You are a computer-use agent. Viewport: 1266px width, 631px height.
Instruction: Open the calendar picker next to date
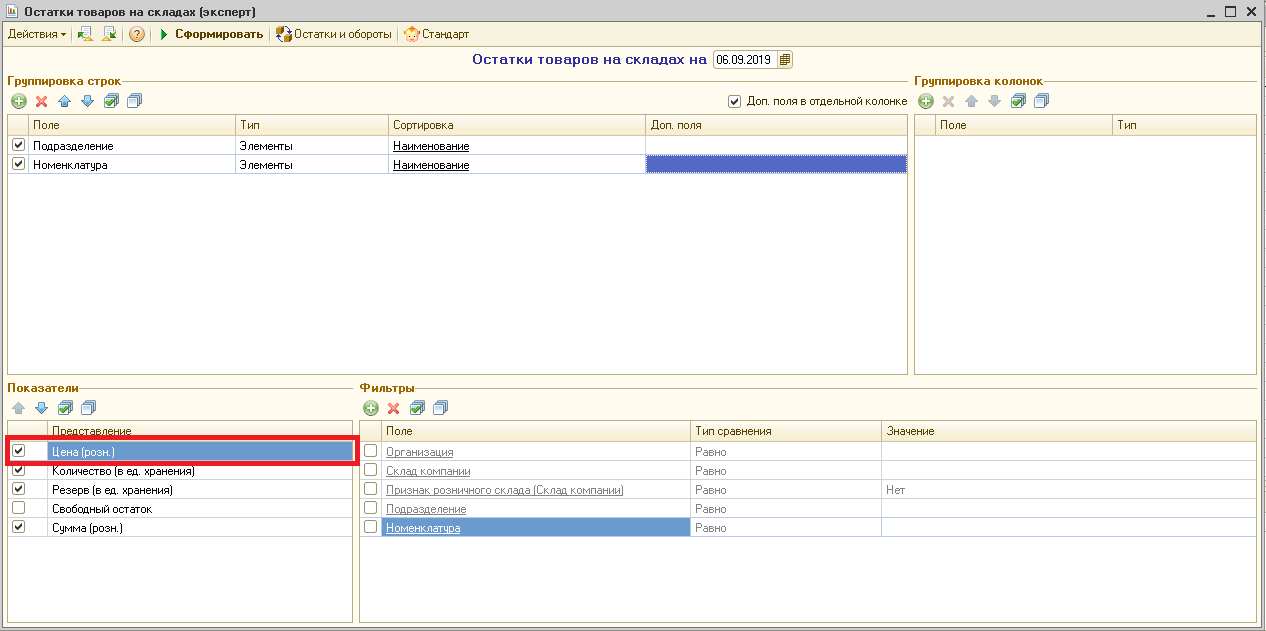point(785,60)
